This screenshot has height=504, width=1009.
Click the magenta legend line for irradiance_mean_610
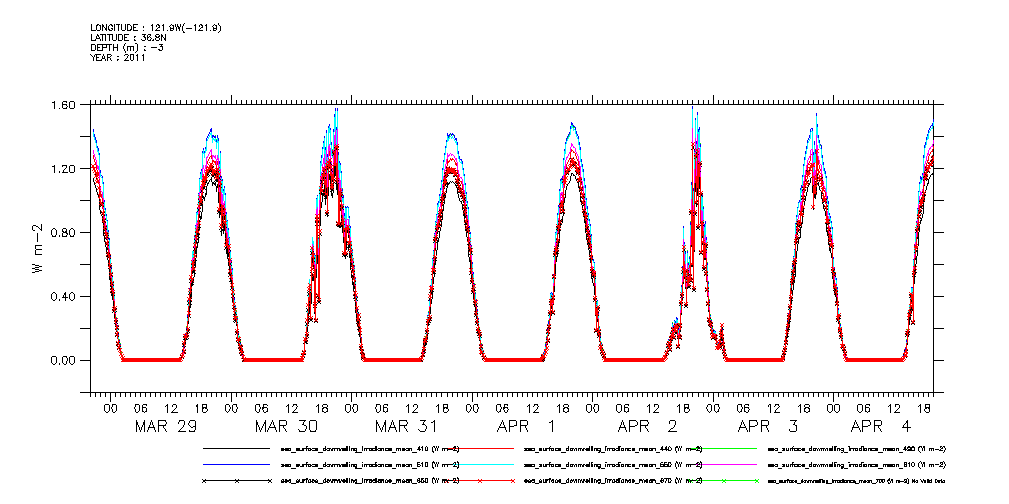[x=725, y=464]
